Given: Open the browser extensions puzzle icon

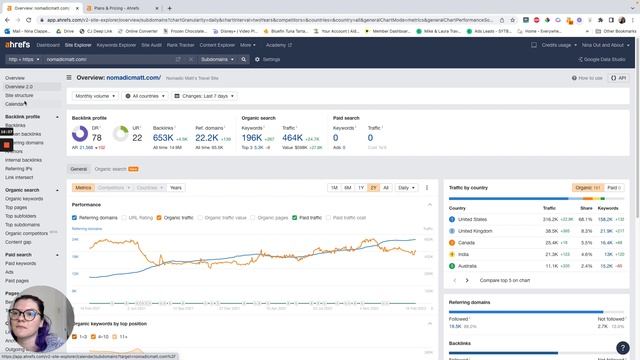Looking at the screenshot, I should pos(600,20).
